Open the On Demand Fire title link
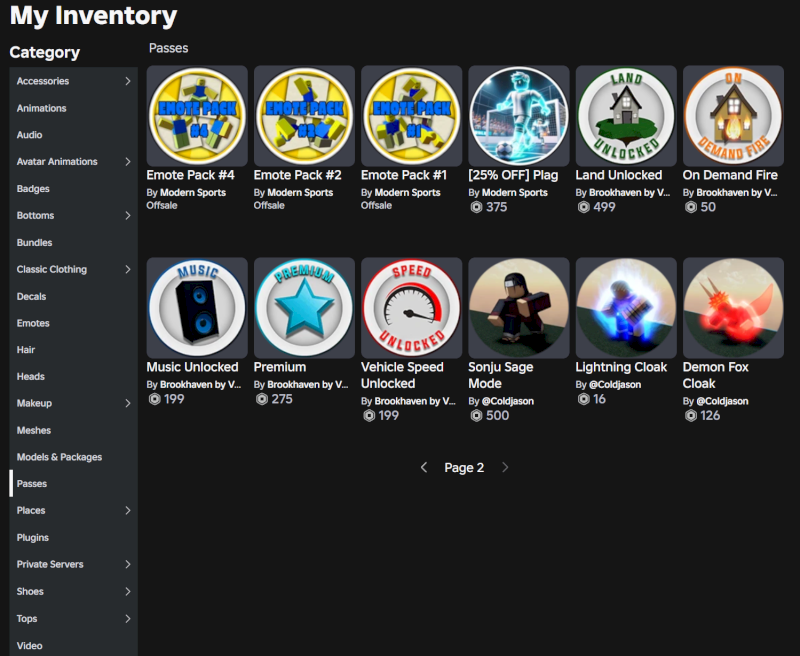The image size is (800, 656). click(x=730, y=175)
